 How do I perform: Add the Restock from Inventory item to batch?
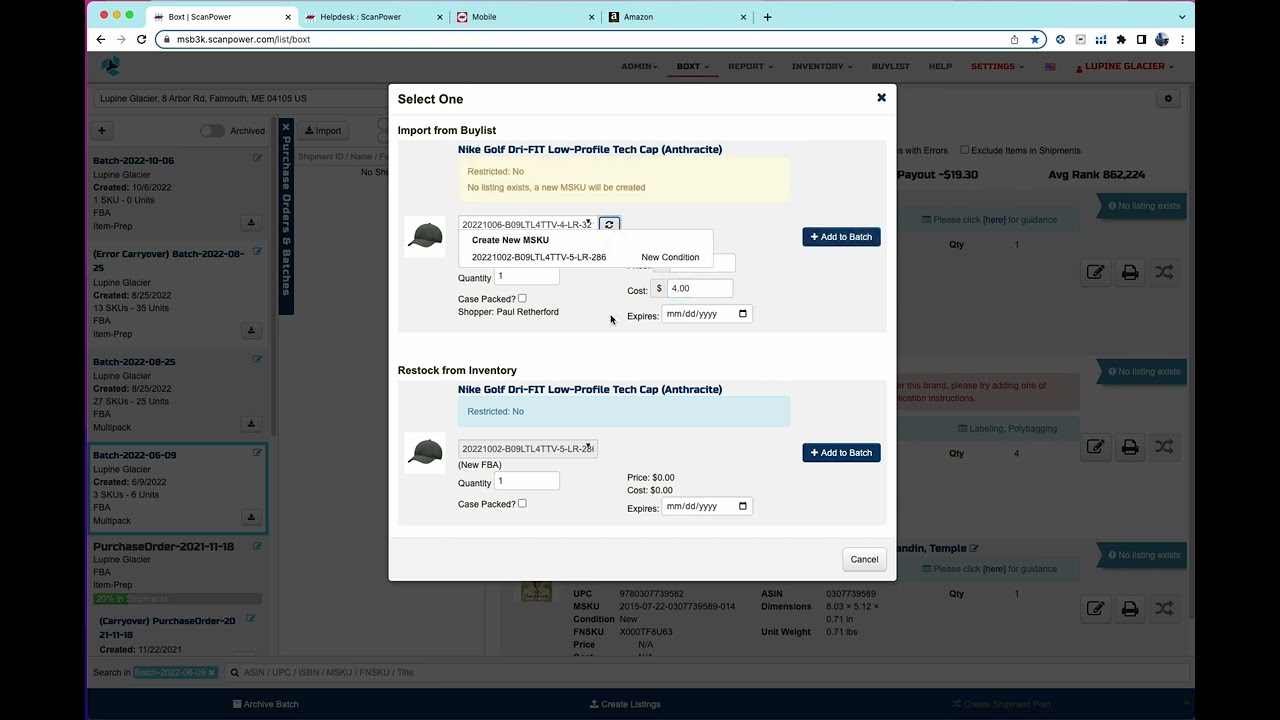841,453
